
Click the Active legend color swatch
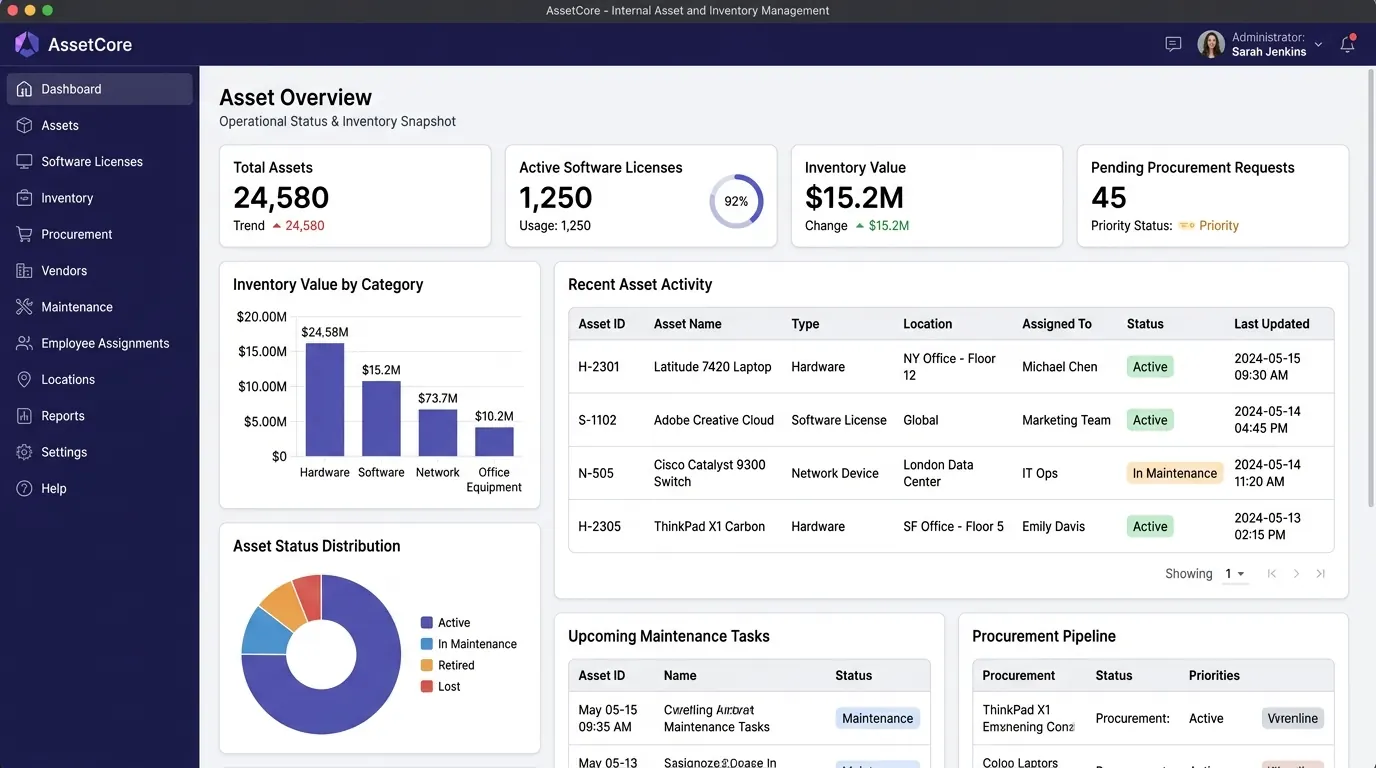(427, 623)
